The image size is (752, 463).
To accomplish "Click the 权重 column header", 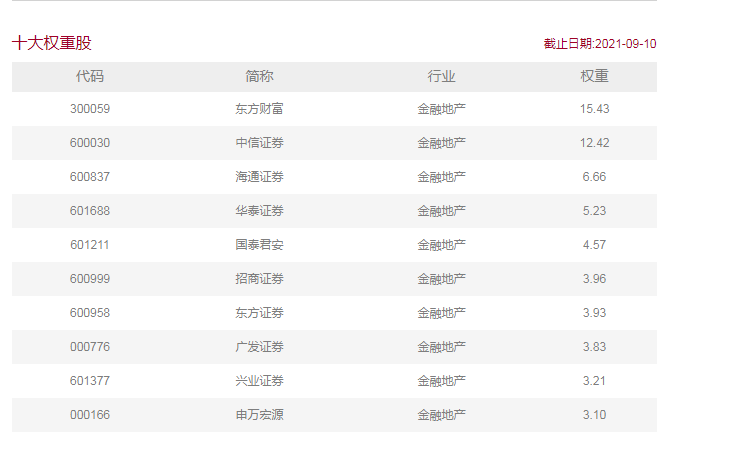I will point(594,76).
